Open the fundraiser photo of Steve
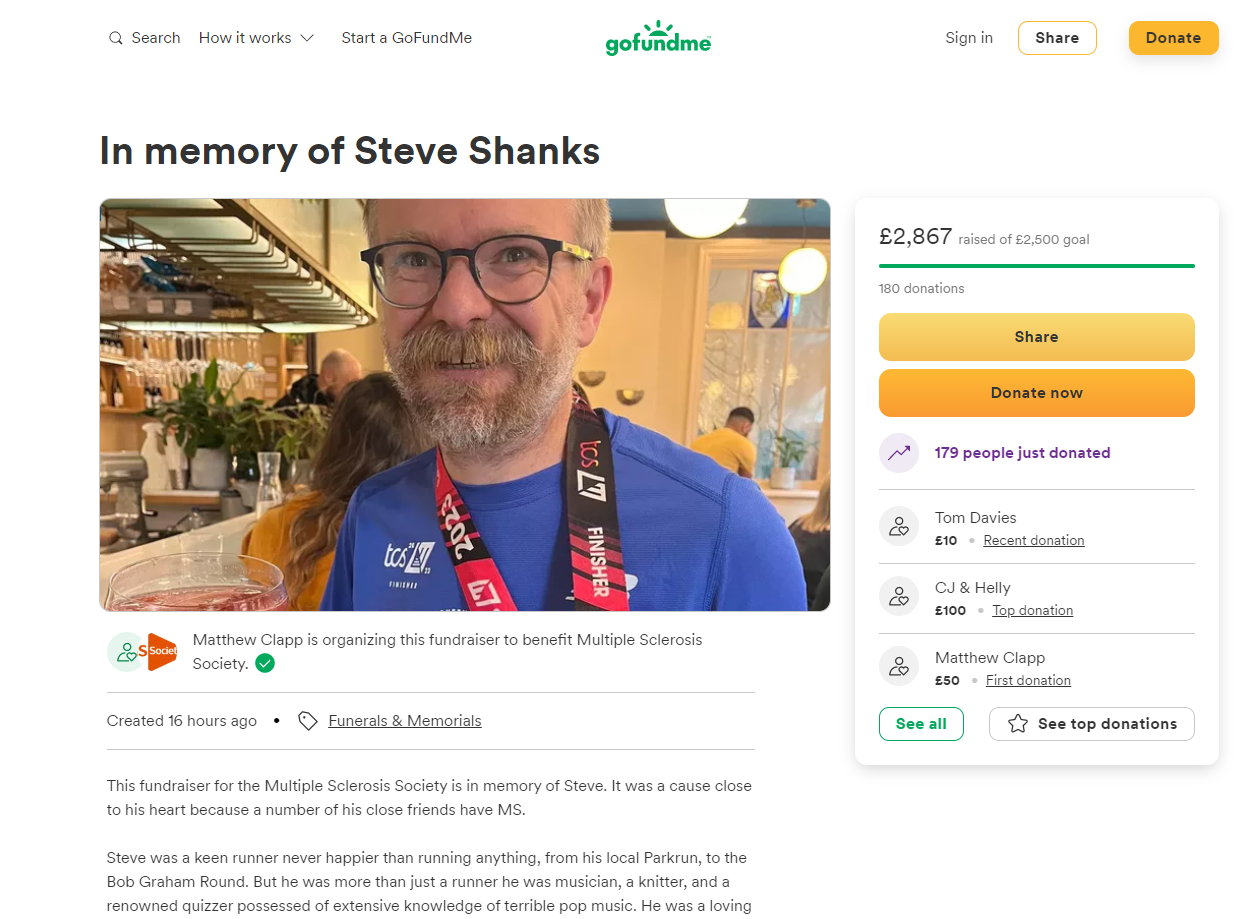Viewport: 1242px width, 919px height. (x=464, y=404)
